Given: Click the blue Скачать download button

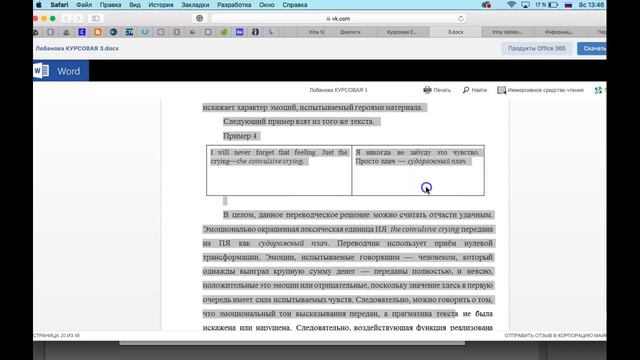Looking at the screenshot, I should 593,48.
